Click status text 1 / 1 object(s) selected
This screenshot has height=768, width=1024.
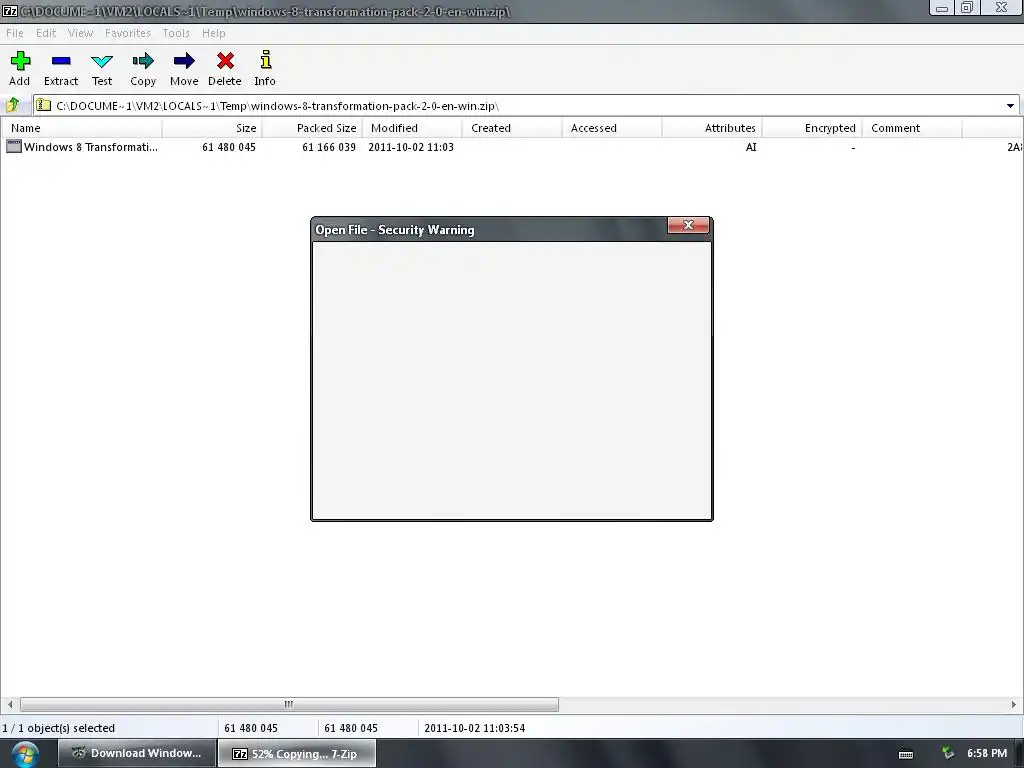tap(59, 728)
